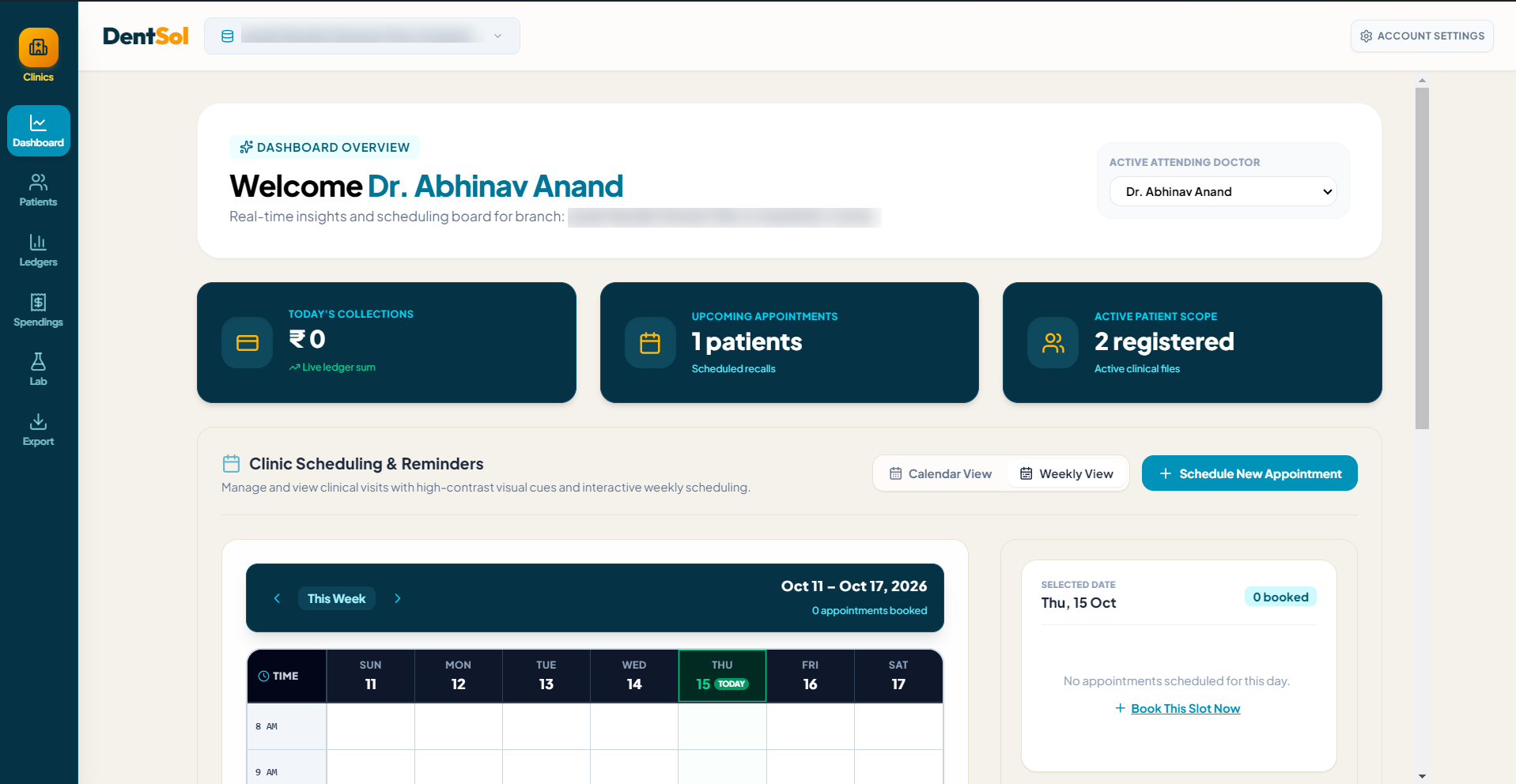Image resolution: width=1516 pixels, height=784 pixels.
Task: Click the page vertical scrollbar thumb
Action: 1422,258
